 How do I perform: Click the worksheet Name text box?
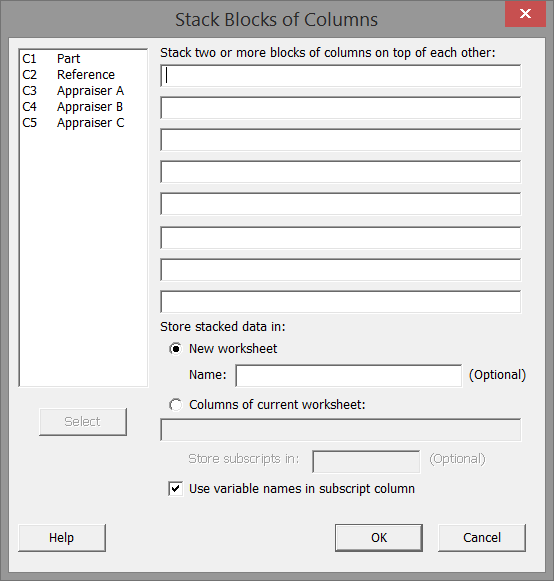tap(349, 376)
